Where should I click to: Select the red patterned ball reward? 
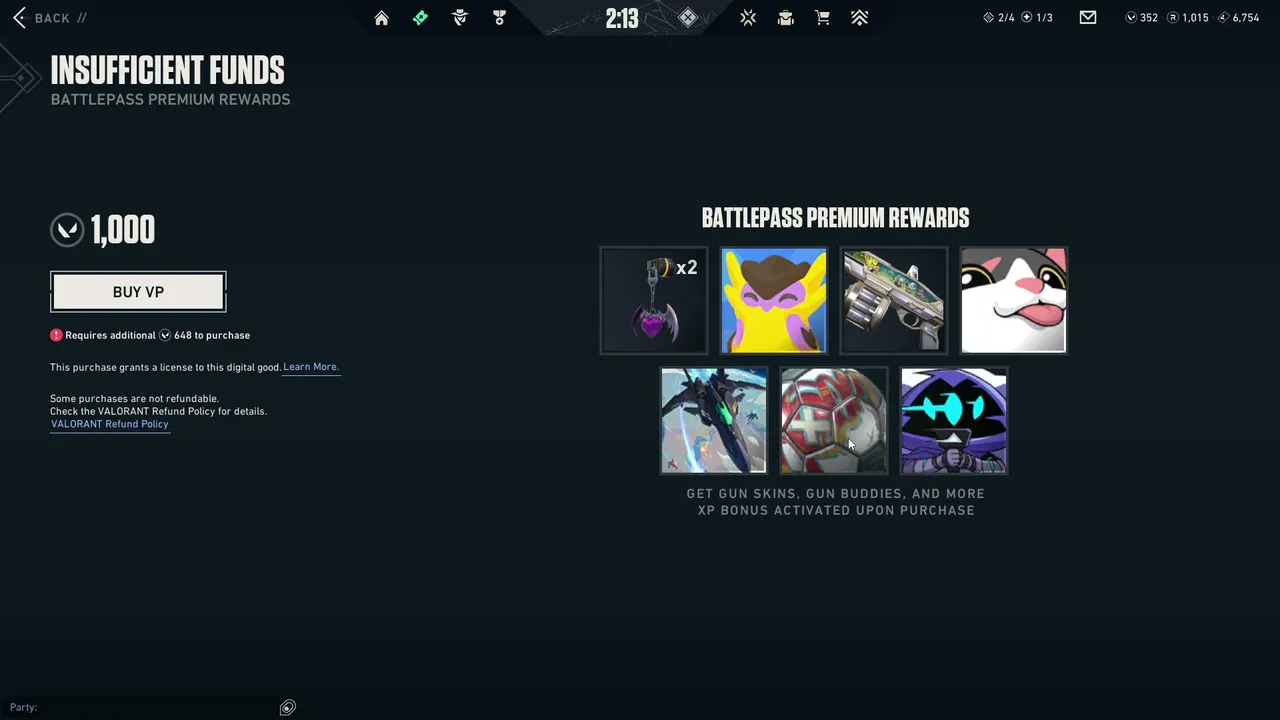coord(834,420)
